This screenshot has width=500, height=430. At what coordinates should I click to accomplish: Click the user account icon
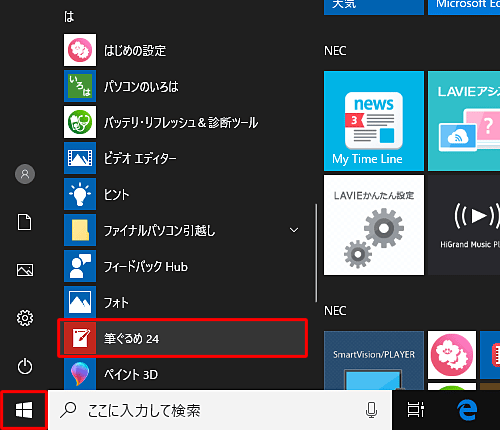pyautogui.click(x=25, y=174)
